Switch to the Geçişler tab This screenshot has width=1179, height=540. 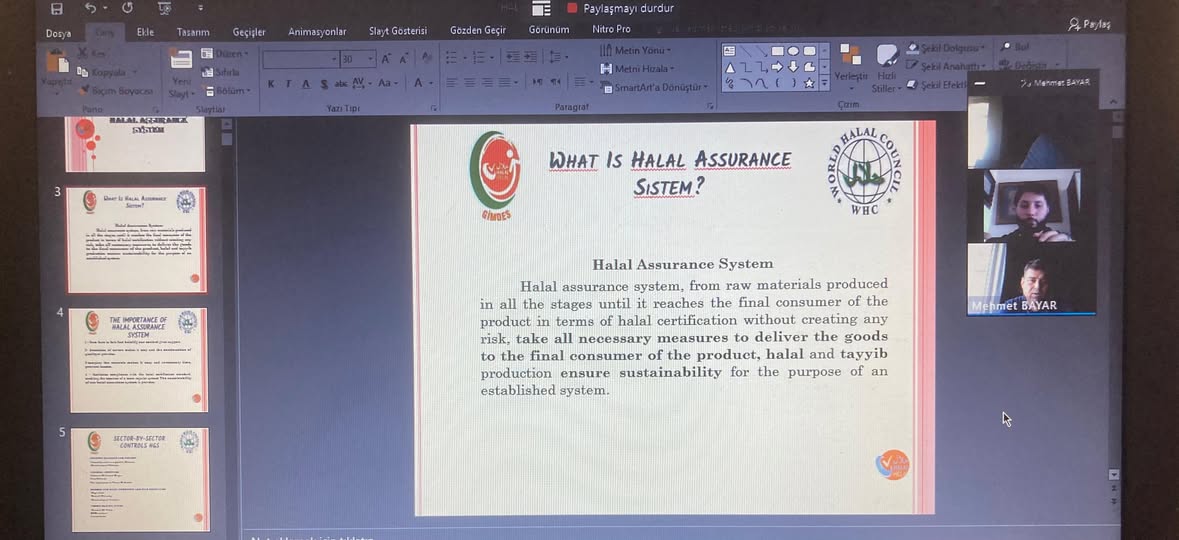click(249, 32)
